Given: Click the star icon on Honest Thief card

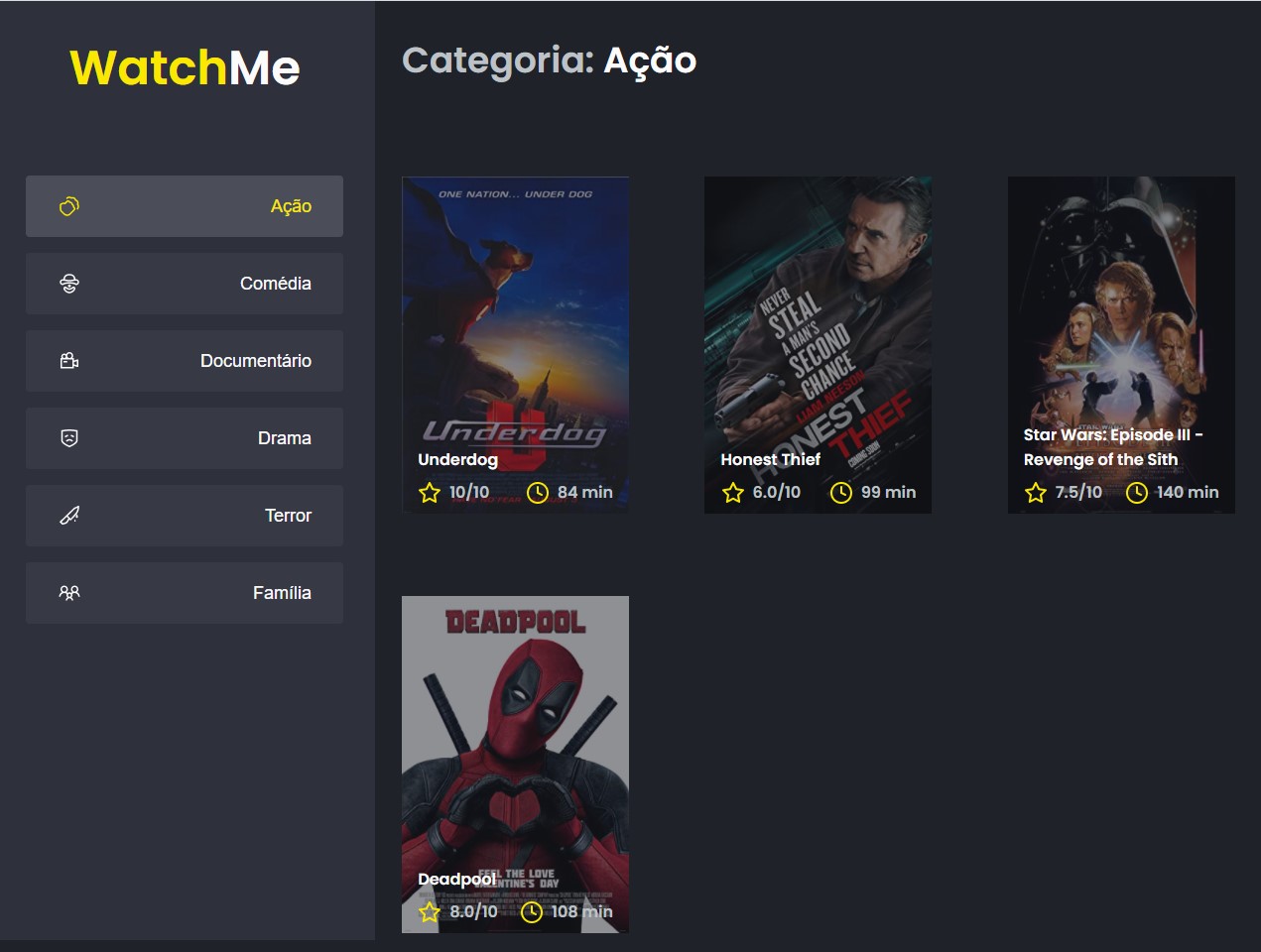Looking at the screenshot, I should (x=733, y=493).
